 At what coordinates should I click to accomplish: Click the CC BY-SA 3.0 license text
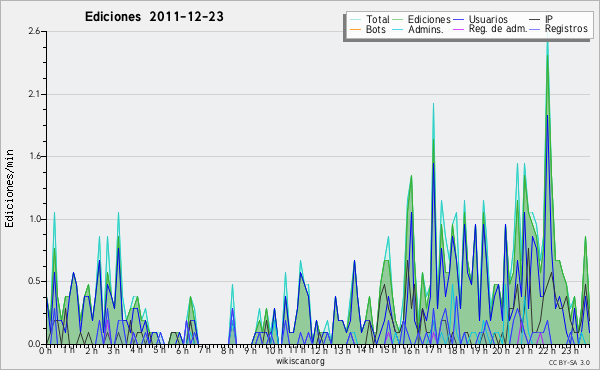click(569, 362)
